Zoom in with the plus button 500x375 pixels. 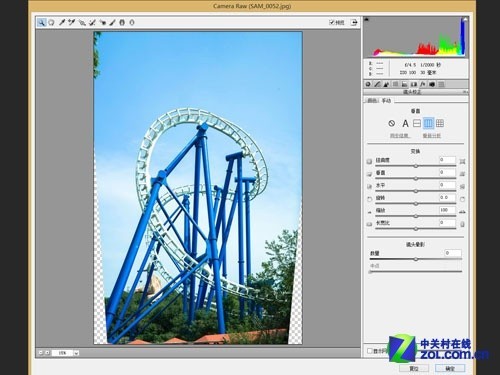[x=47, y=352]
